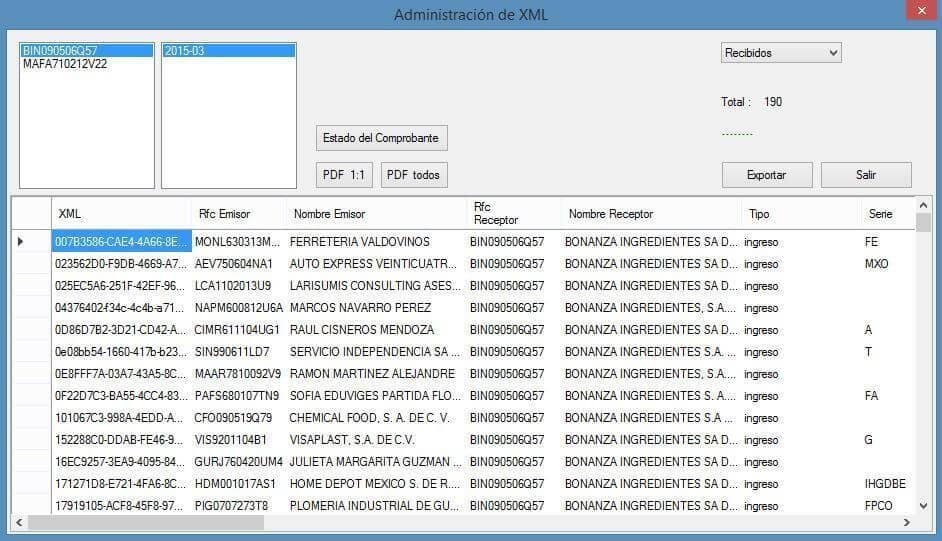
Task: Click the grid down scroll arrow
Action: pos(923,506)
